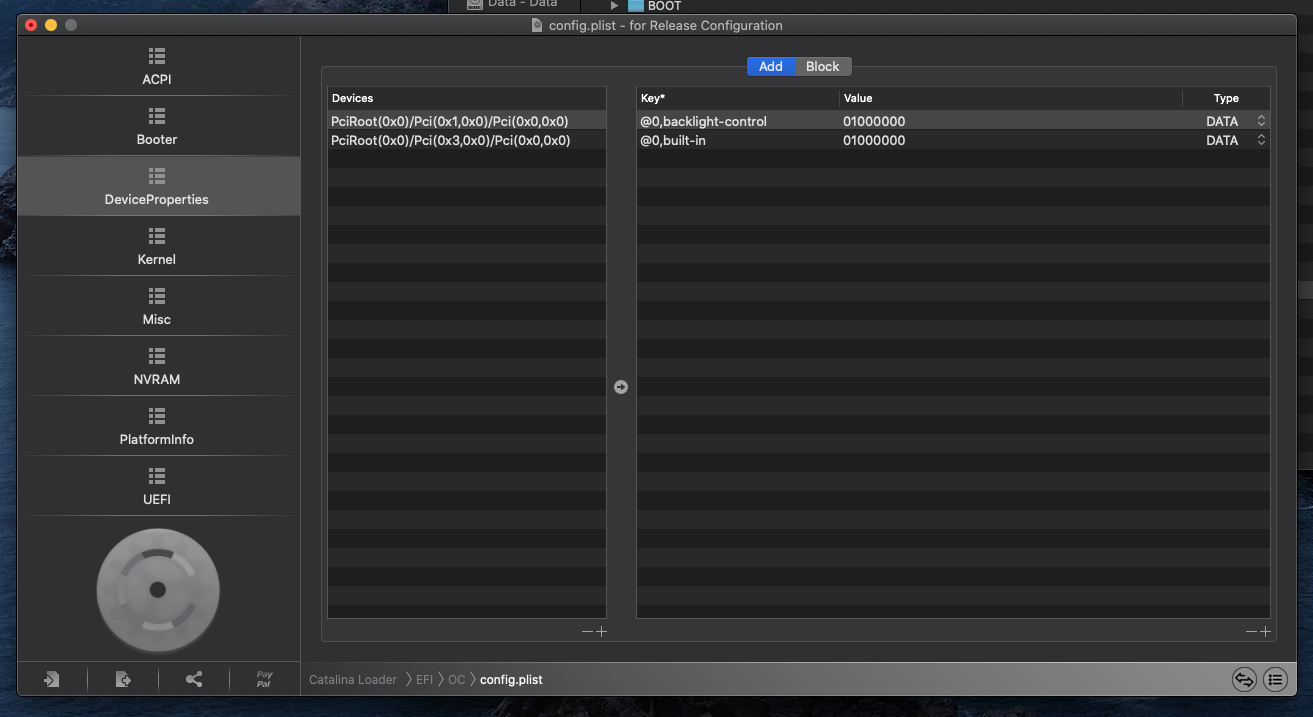Click Data - Data disk in background window
The height and width of the screenshot is (717, 1313).
pos(512,4)
